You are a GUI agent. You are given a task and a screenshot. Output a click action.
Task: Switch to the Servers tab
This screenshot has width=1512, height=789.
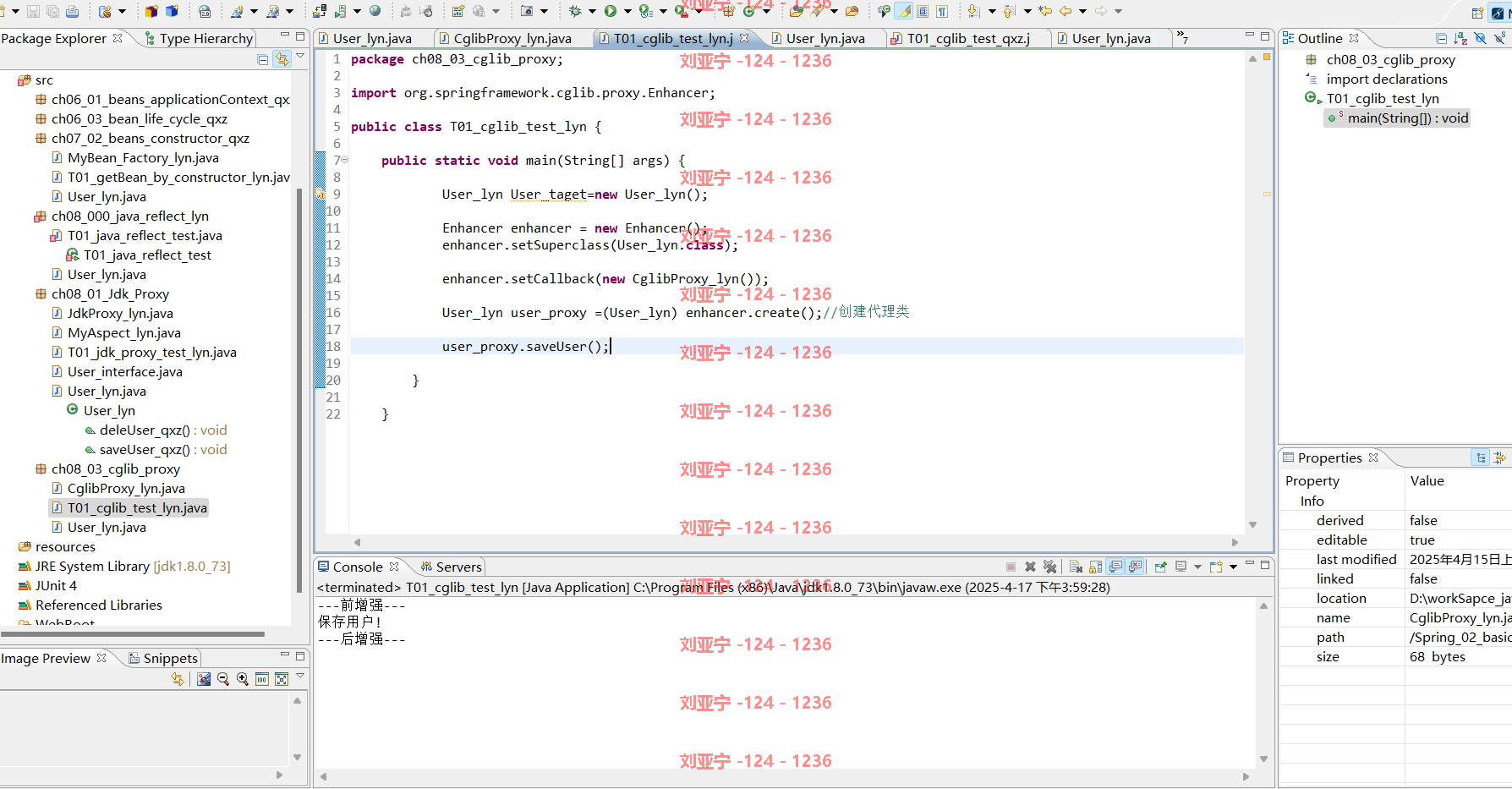click(452, 567)
